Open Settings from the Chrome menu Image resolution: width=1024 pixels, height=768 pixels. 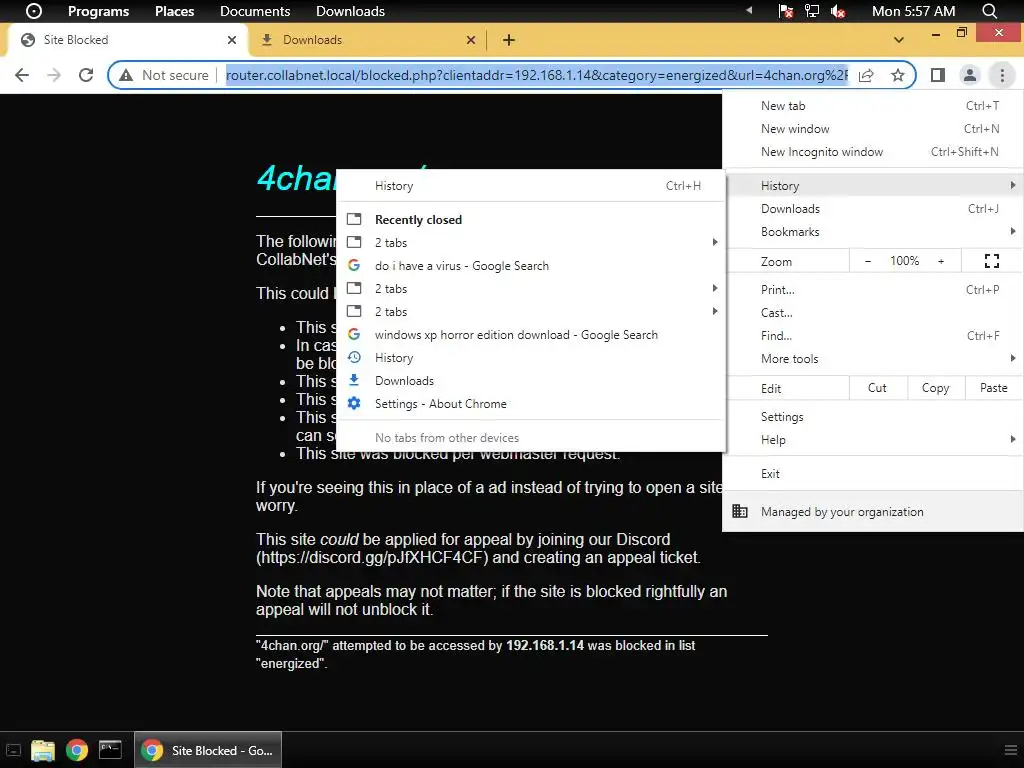pos(872,417)
